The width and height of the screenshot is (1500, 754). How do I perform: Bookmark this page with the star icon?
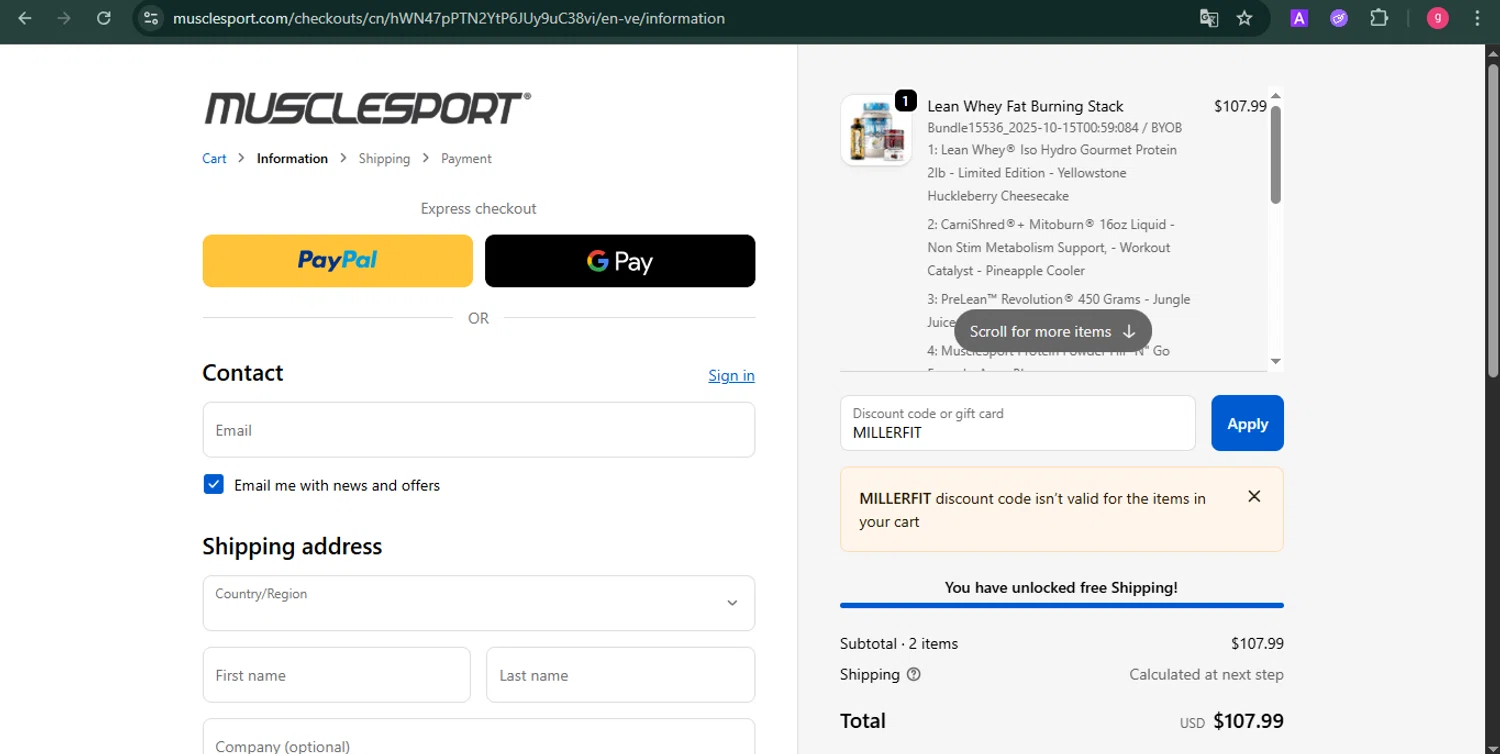1244,18
